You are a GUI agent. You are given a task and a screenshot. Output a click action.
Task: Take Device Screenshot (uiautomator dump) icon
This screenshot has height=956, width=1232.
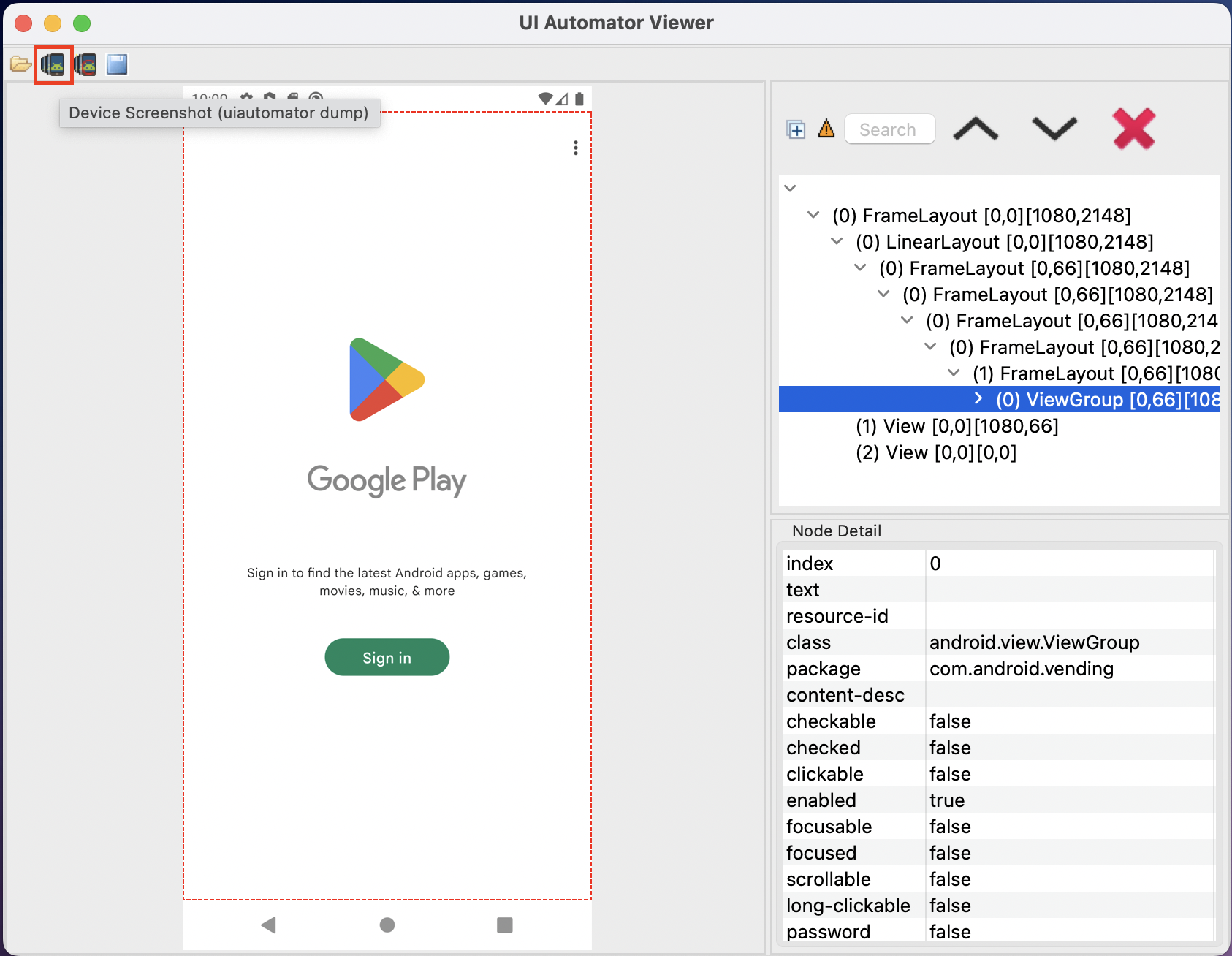pyautogui.click(x=53, y=64)
